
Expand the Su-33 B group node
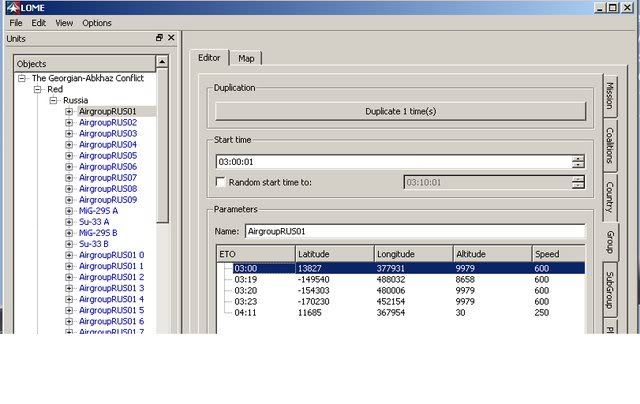tap(69, 244)
